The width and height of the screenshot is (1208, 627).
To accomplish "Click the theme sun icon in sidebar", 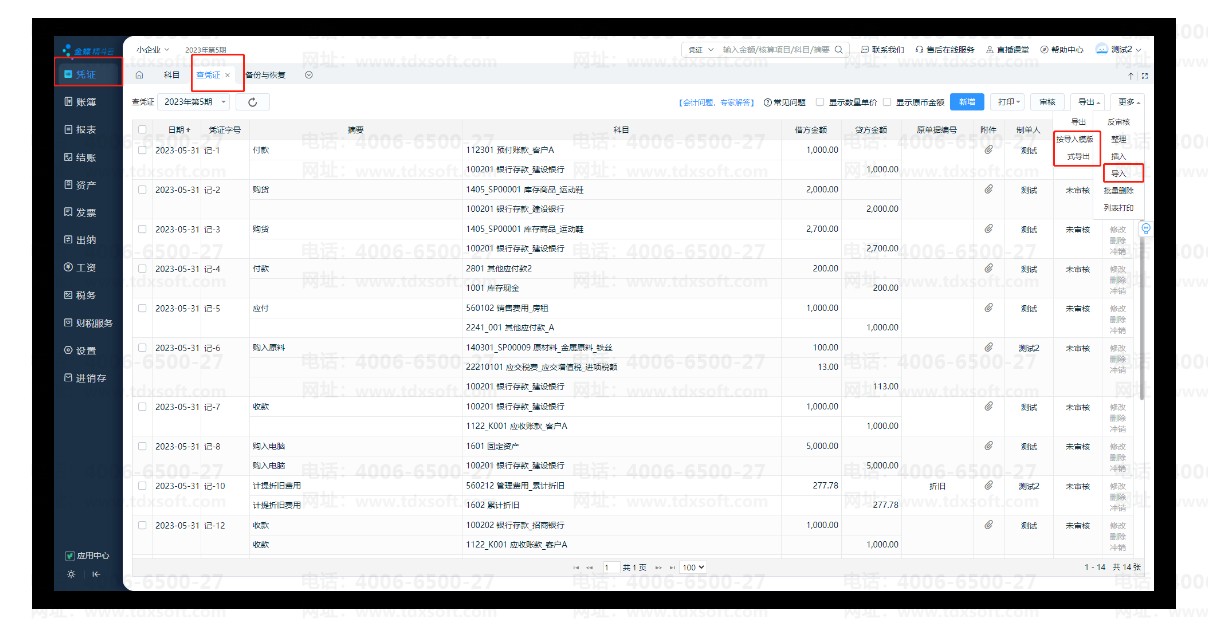I will pyautogui.click(x=70, y=574).
